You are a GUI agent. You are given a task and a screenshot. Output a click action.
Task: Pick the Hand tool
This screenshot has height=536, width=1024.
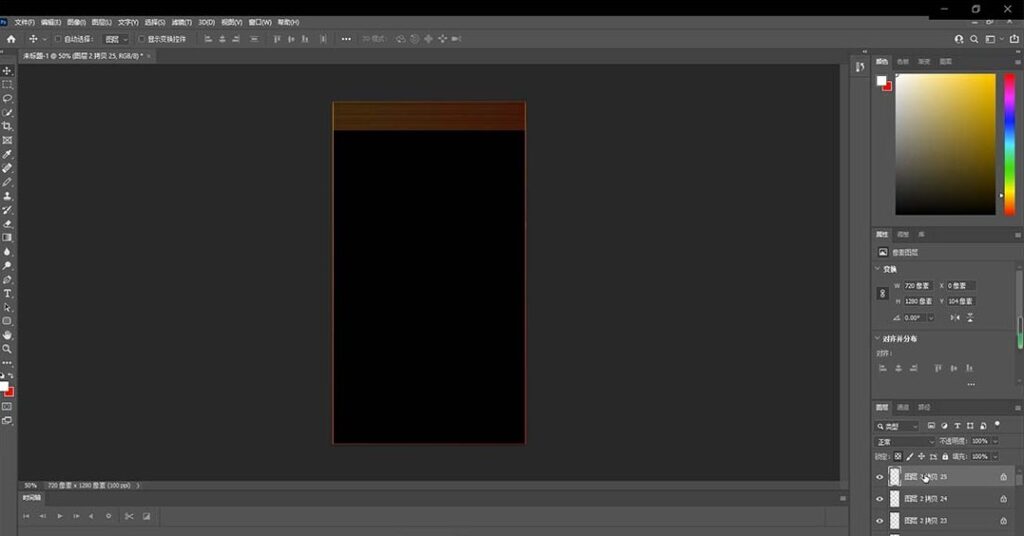point(7,335)
